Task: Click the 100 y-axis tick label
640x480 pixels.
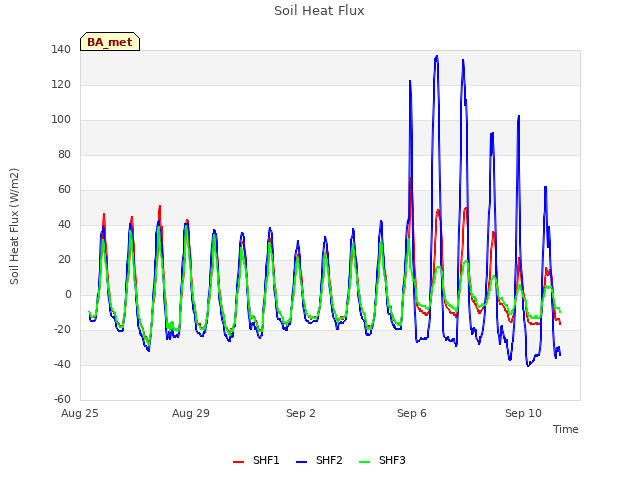Action: pos(61,120)
